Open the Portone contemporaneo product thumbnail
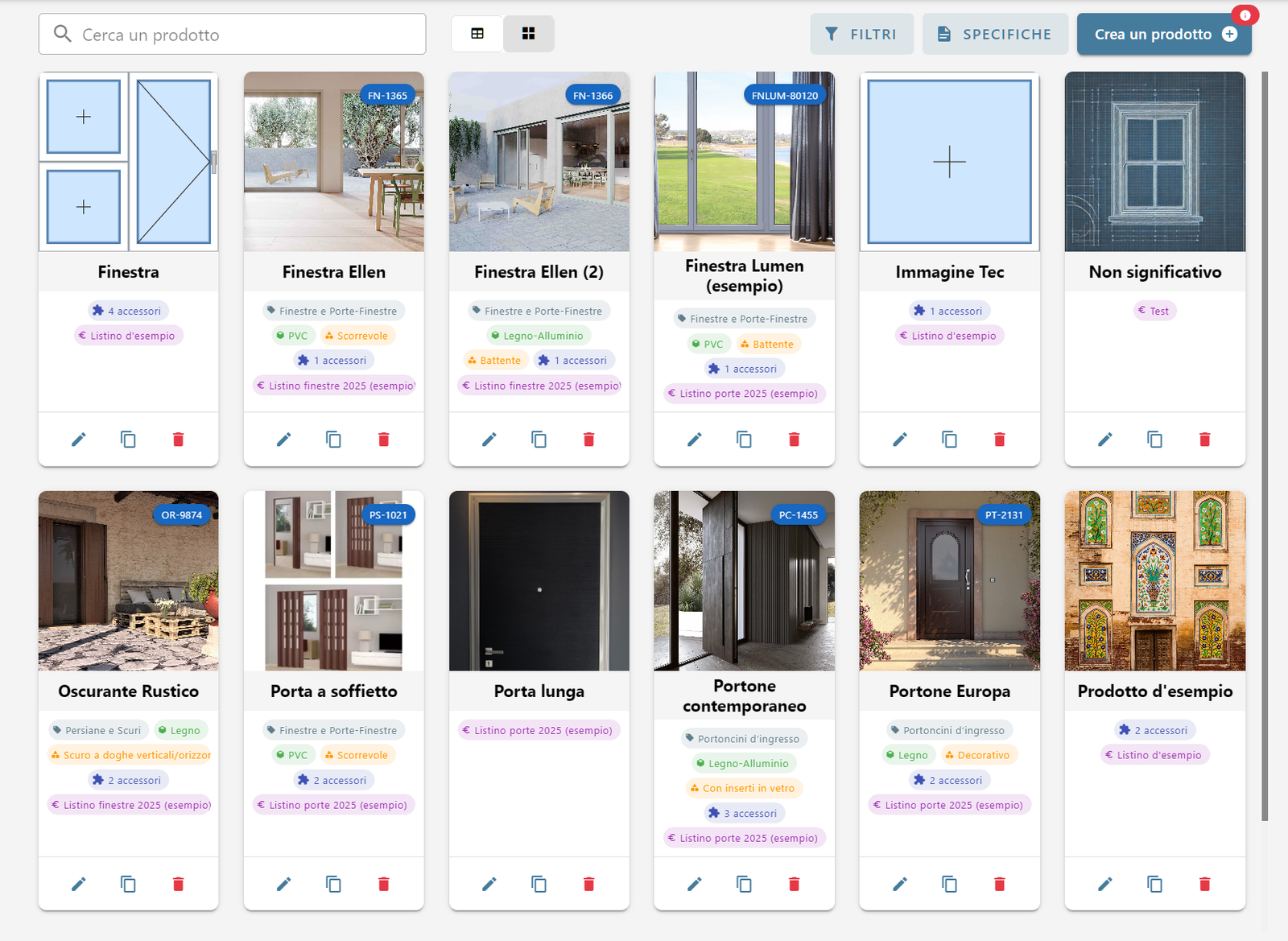 pyautogui.click(x=744, y=581)
